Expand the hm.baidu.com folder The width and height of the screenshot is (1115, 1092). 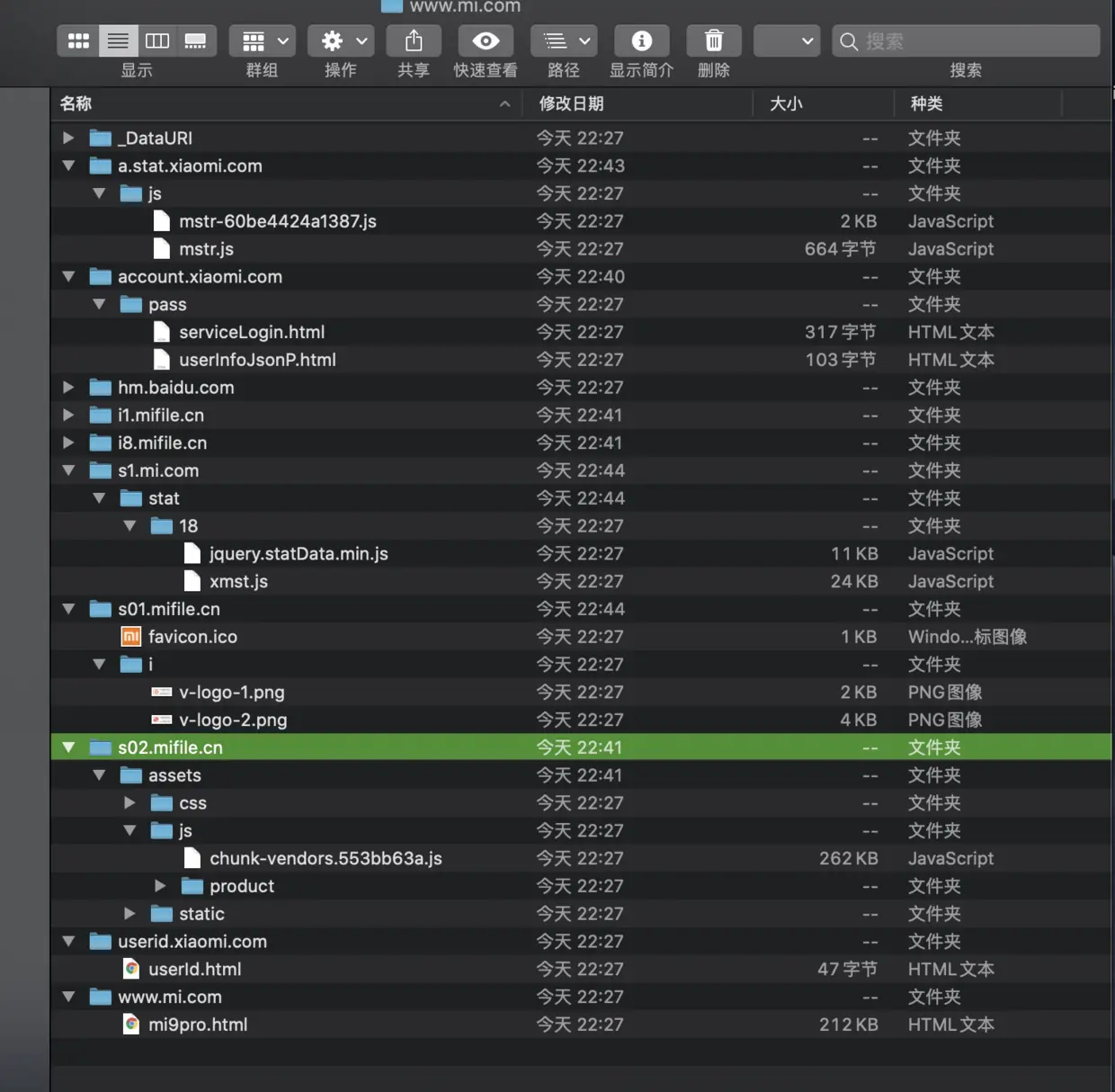pyautogui.click(x=68, y=388)
